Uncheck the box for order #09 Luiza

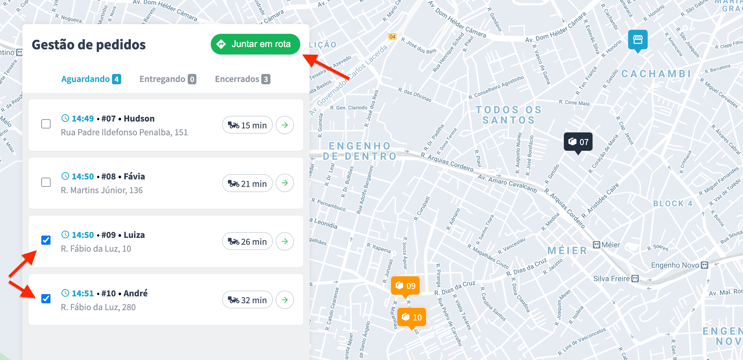46,241
